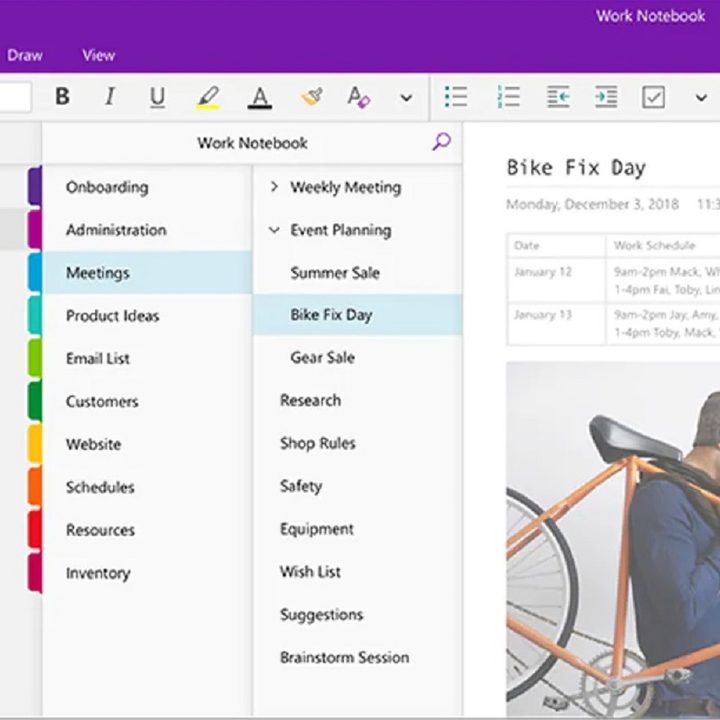This screenshot has width=720, height=720.
Task: Open the Suggestions page
Action: tap(358, 614)
